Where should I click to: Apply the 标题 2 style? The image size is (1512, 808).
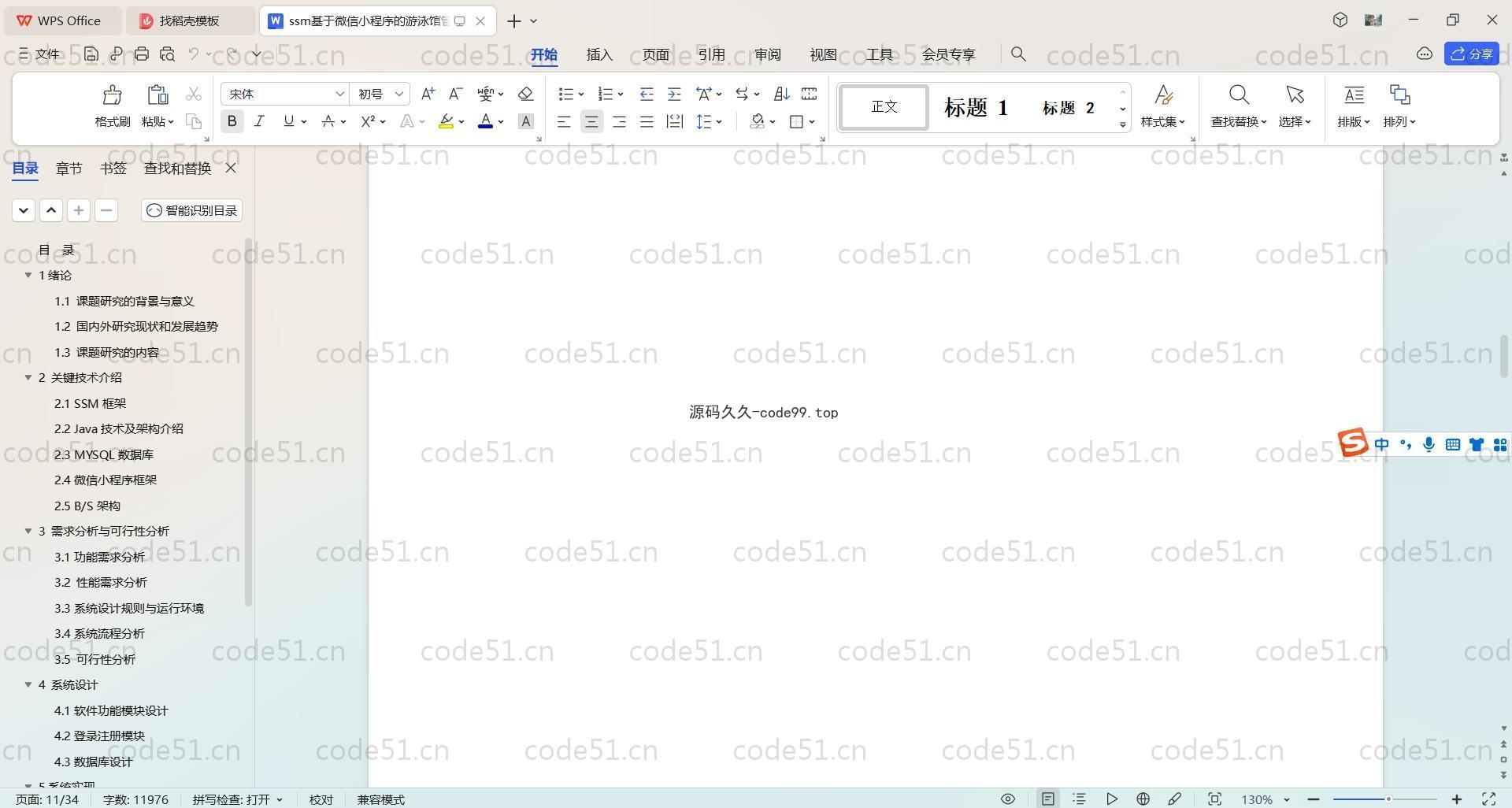1069,107
